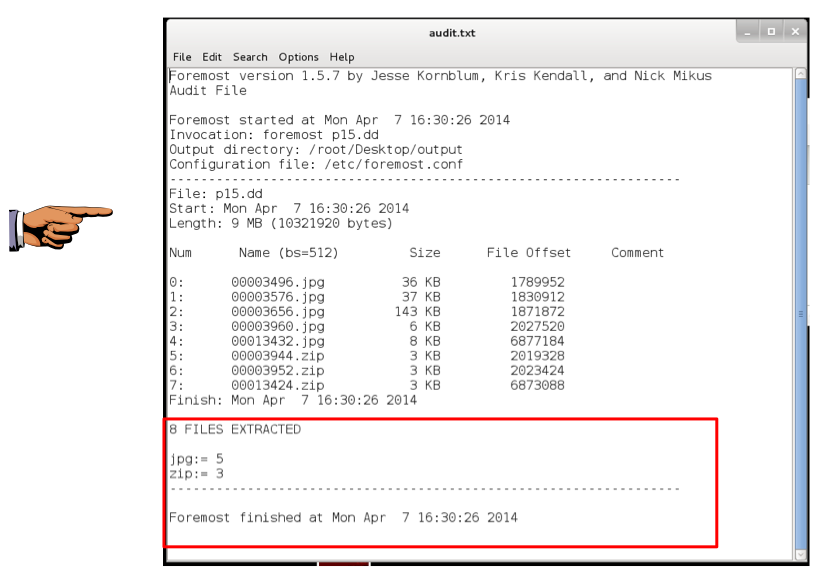This screenshot has width=826, height=582.
Task: Click the 'Foremost started at' line
Action: point(339,120)
